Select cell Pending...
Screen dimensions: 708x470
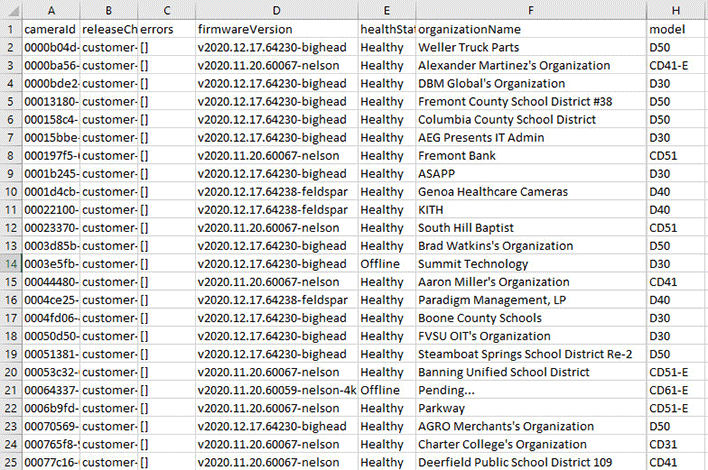click(531, 391)
